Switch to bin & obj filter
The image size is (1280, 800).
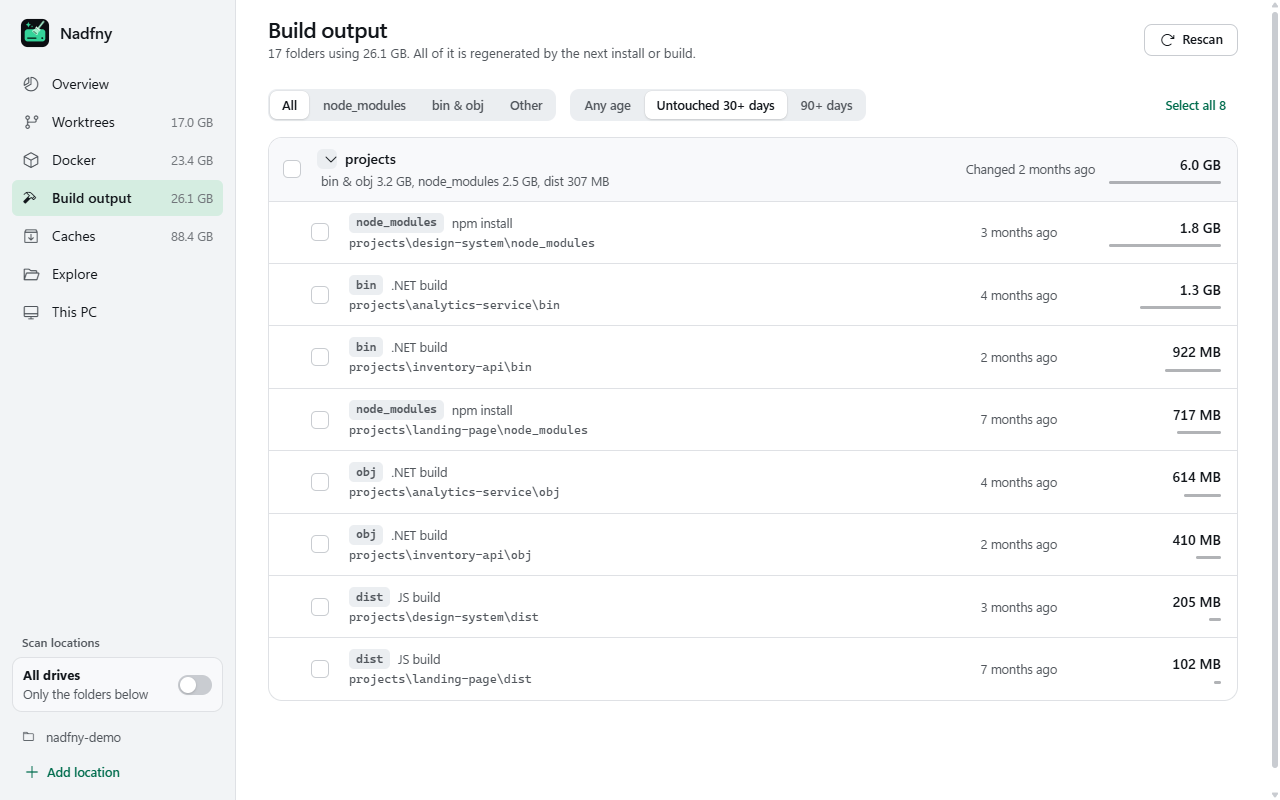point(458,105)
